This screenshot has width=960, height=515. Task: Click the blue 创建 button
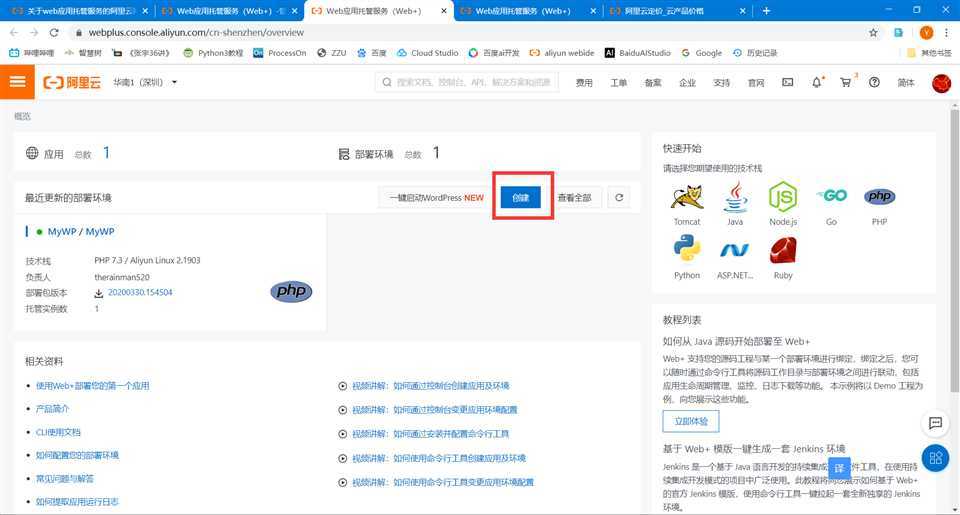[520, 198]
